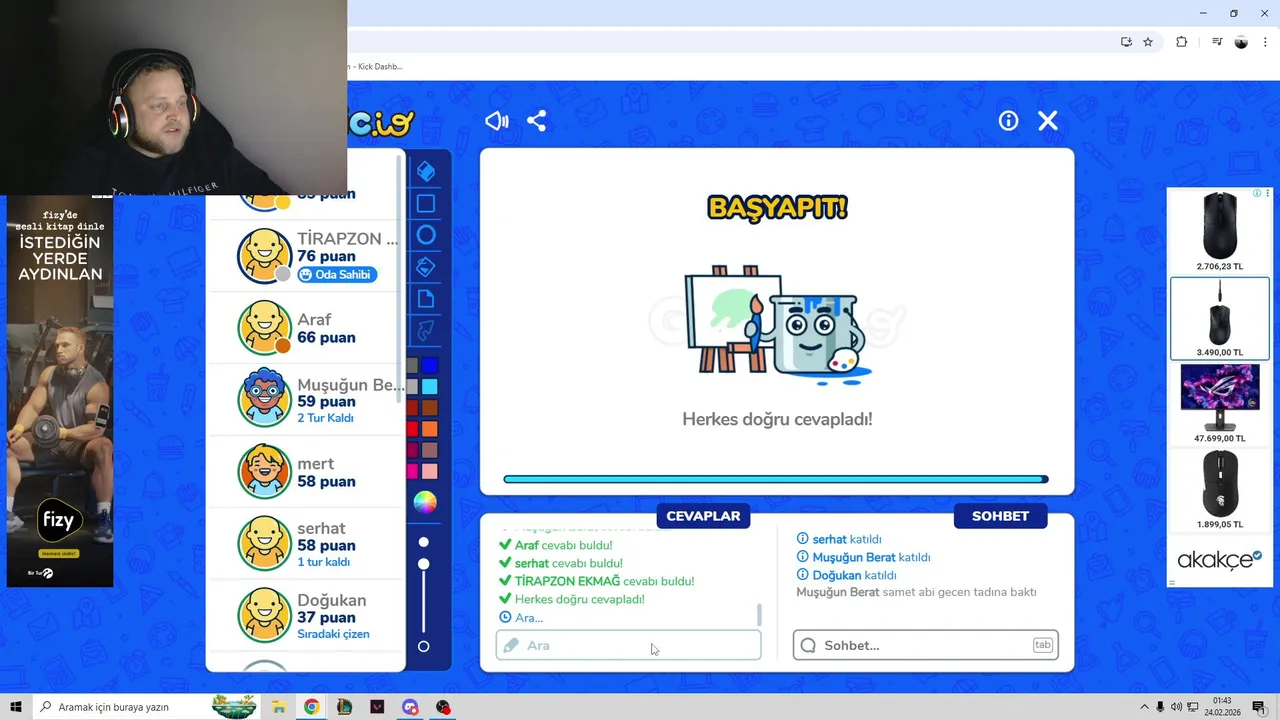Open the 3.490,00 TL mouse ad
The width and height of the screenshot is (1280, 720).
[1219, 318]
